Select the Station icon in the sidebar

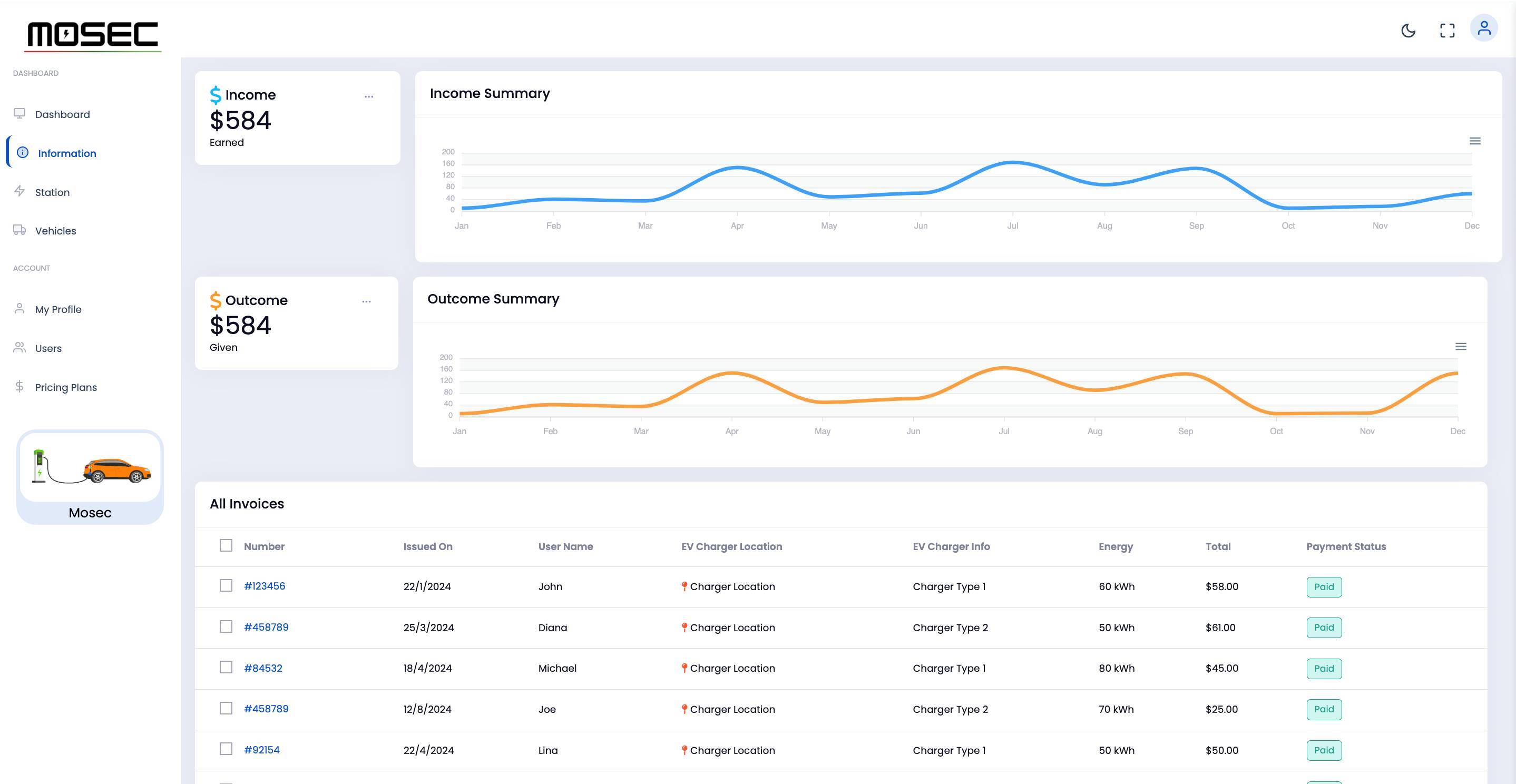pyautogui.click(x=19, y=192)
